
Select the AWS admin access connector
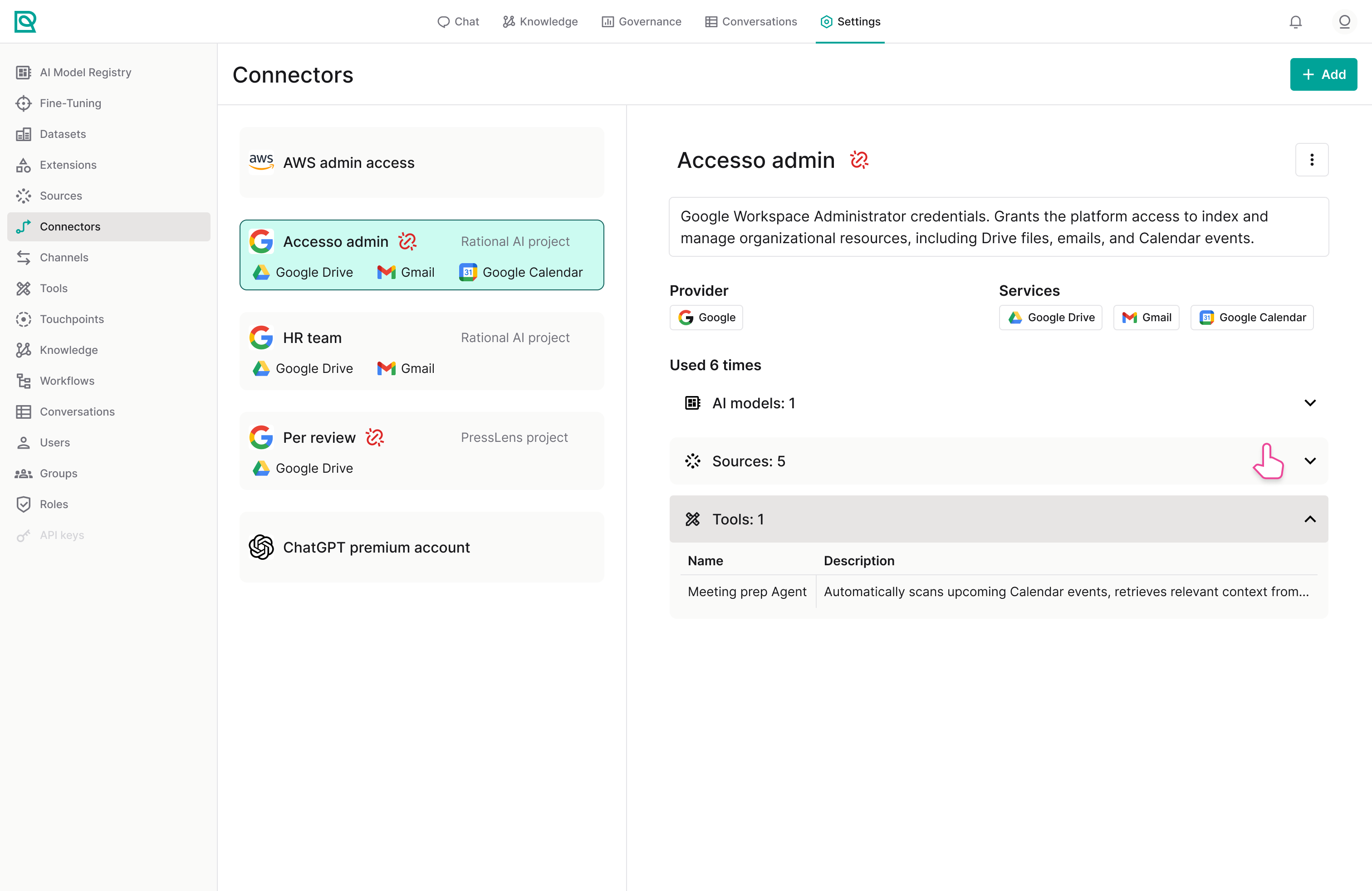[x=421, y=162]
